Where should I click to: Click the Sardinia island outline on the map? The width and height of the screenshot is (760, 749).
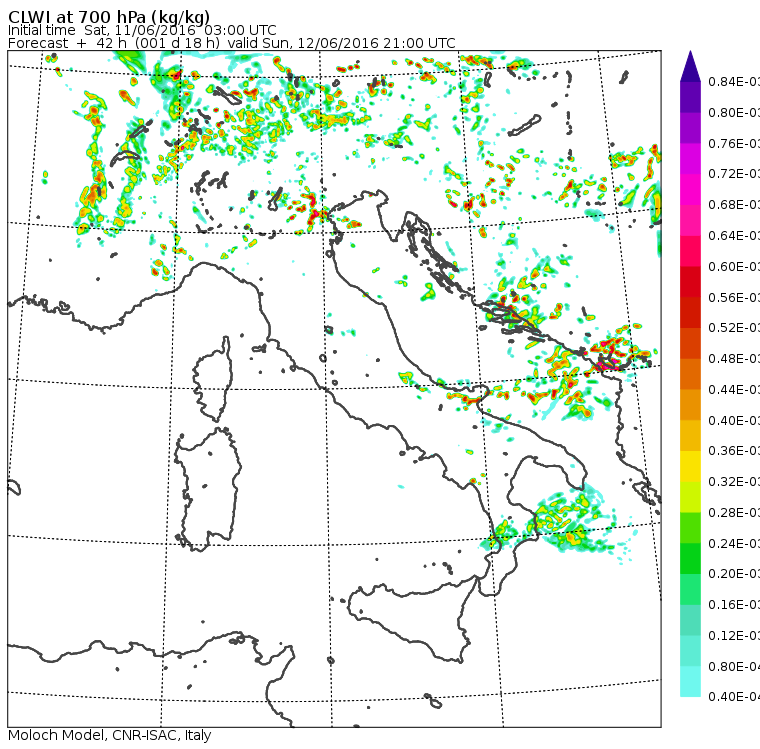point(208,490)
